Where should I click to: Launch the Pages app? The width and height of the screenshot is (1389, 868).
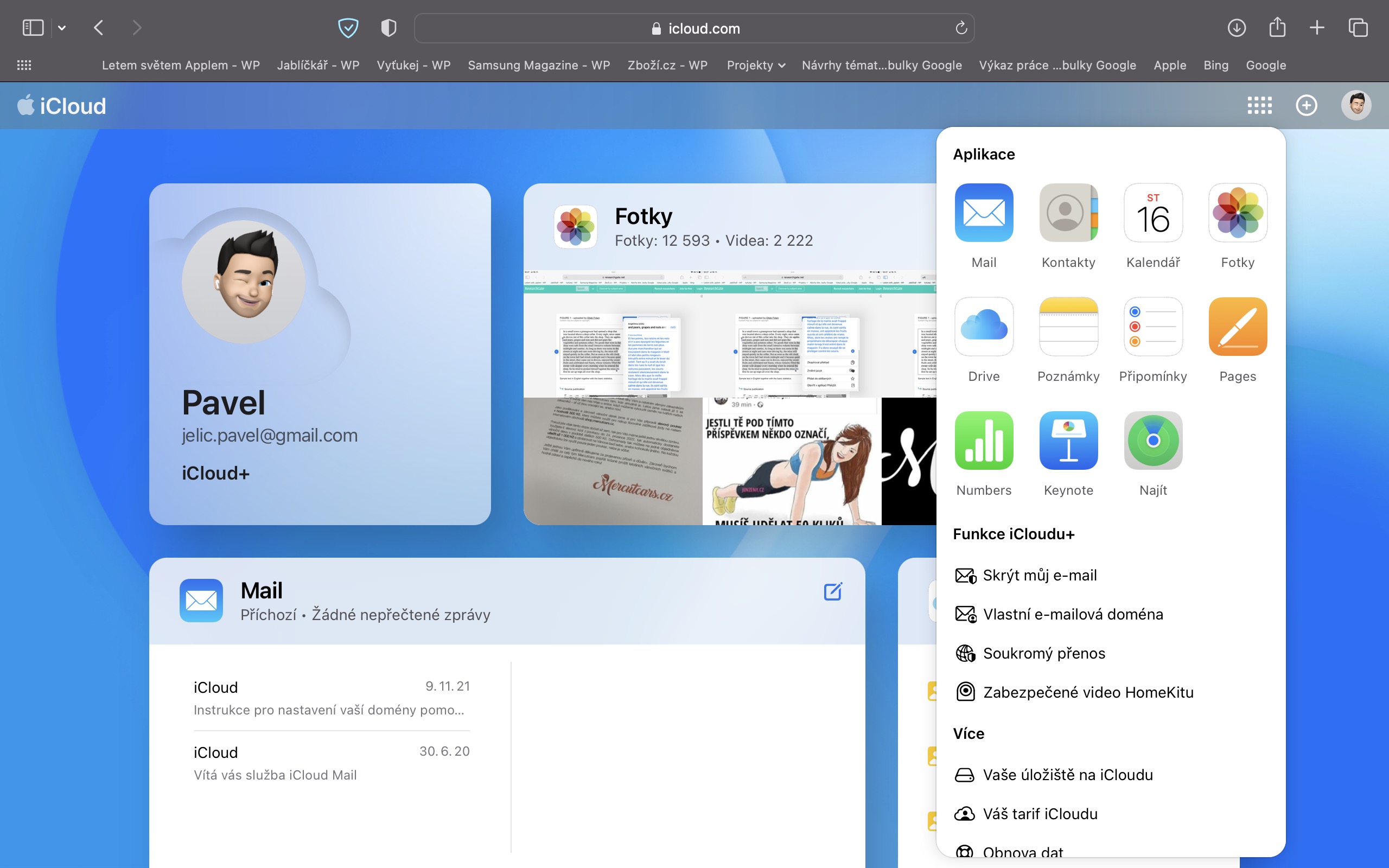[x=1238, y=326]
